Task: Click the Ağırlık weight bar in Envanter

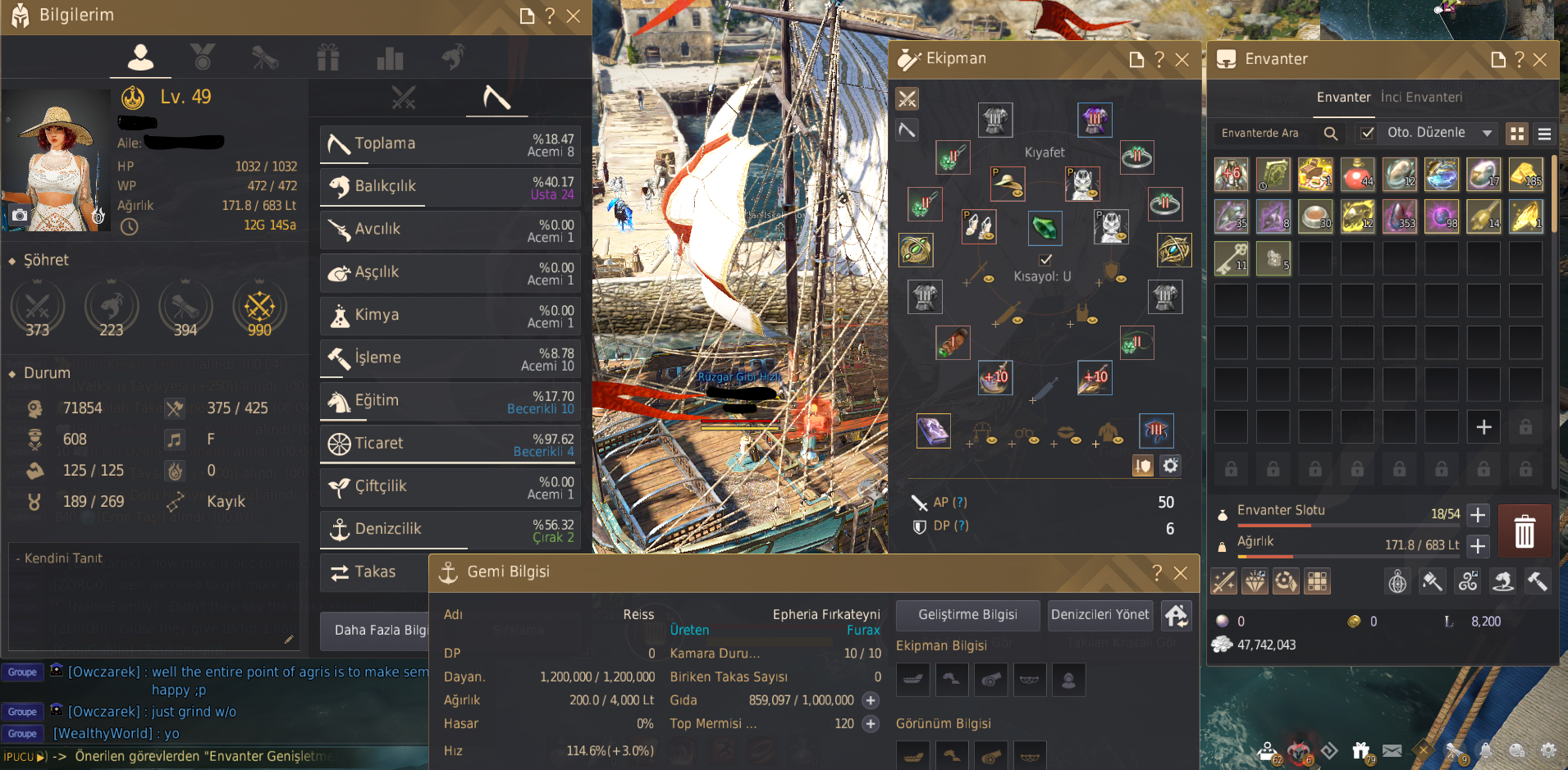Action: tap(1349, 557)
